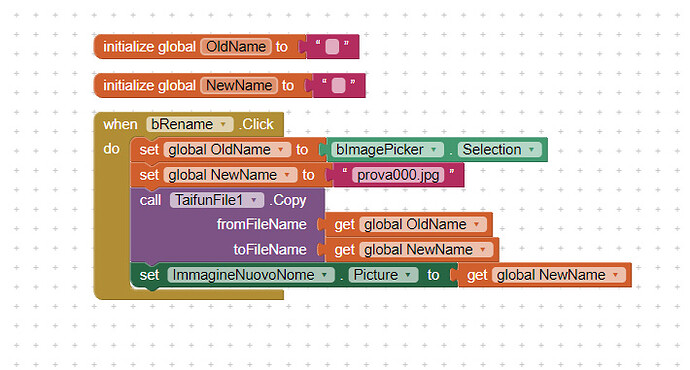Screen dimensions: 690x370
Task: Click the fromFileName parameter label
Action: tap(261, 224)
